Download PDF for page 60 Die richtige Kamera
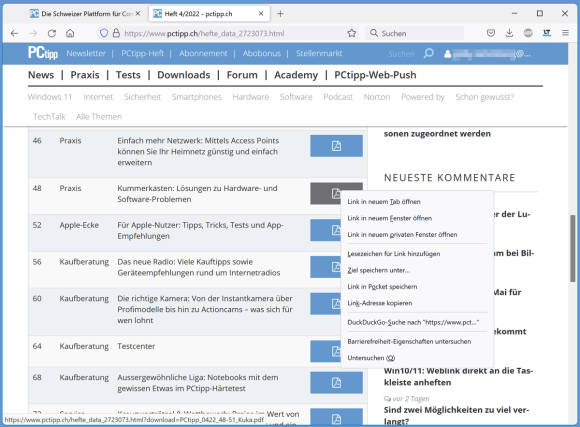Screen dimensions: 580x427 pyautogui.click(x=326, y=303)
